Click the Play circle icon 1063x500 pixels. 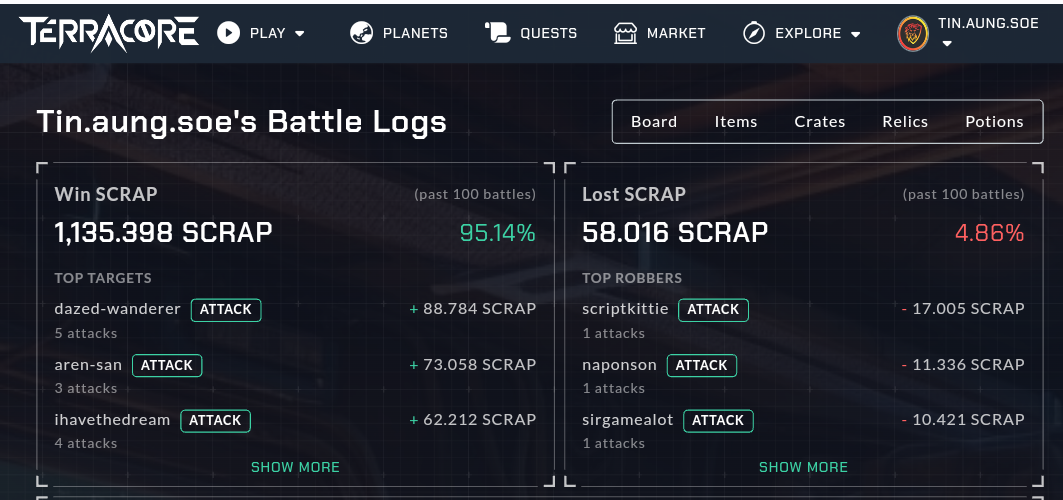point(229,33)
